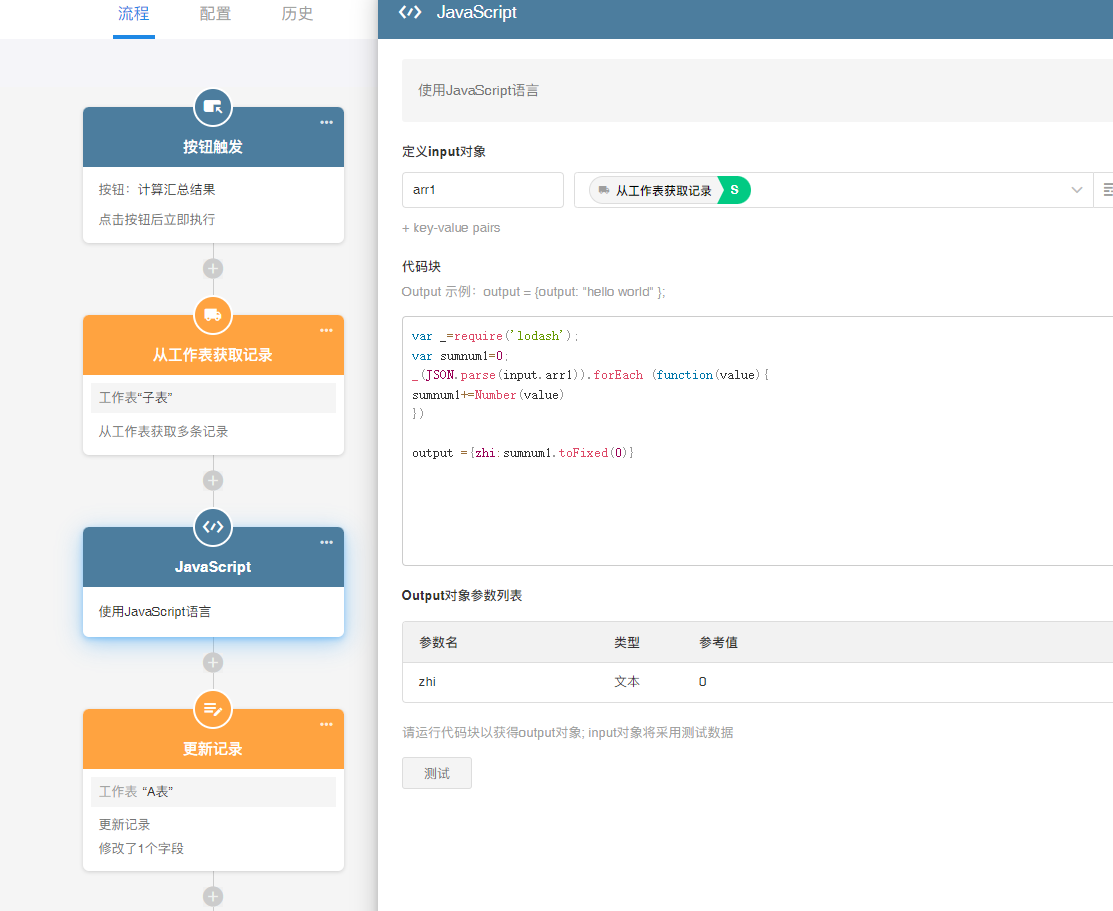Image resolution: width=1113 pixels, height=911 pixels.
Task: Open more options on 更新记录 node
Action: 327,724
